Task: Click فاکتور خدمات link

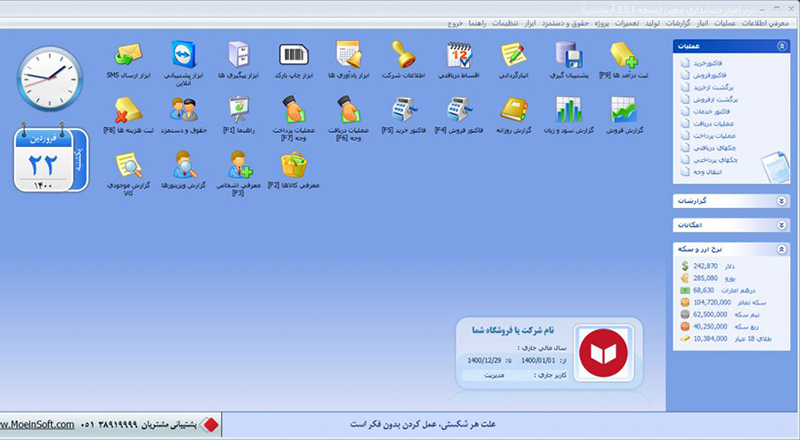Action: (x=711, y=112)
